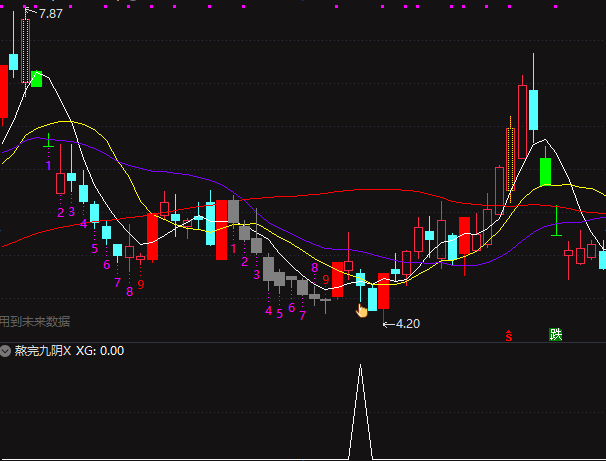The width and height of the screenshot is (606, 461).
Task: Click the white XG signal spike peak
Action: click(x=361, y=366)
